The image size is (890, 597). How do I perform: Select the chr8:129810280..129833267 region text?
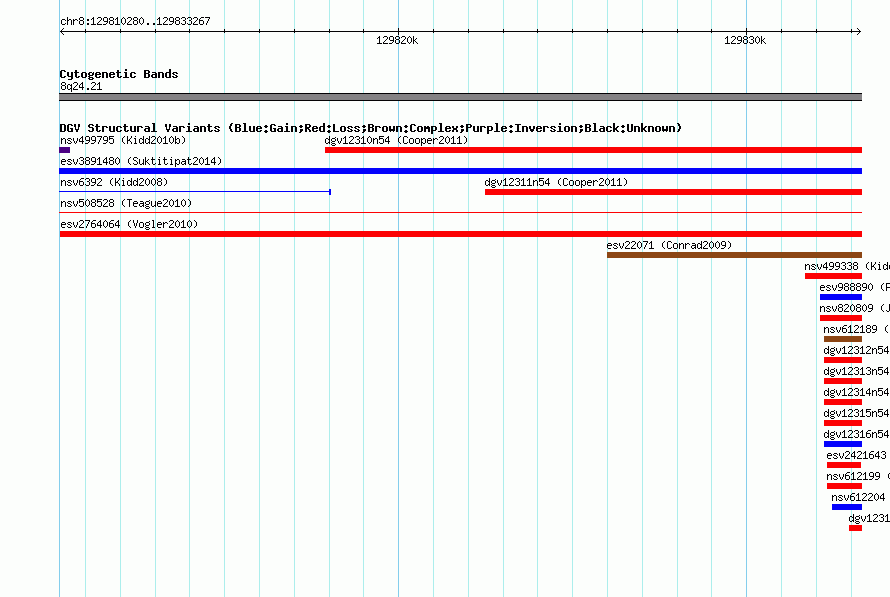click(135, 21)
